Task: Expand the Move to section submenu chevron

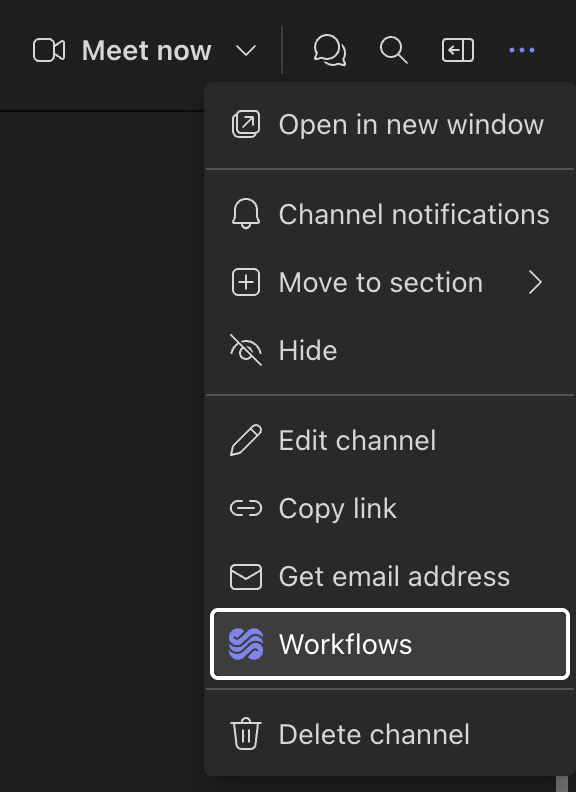Action: (536, 282)
